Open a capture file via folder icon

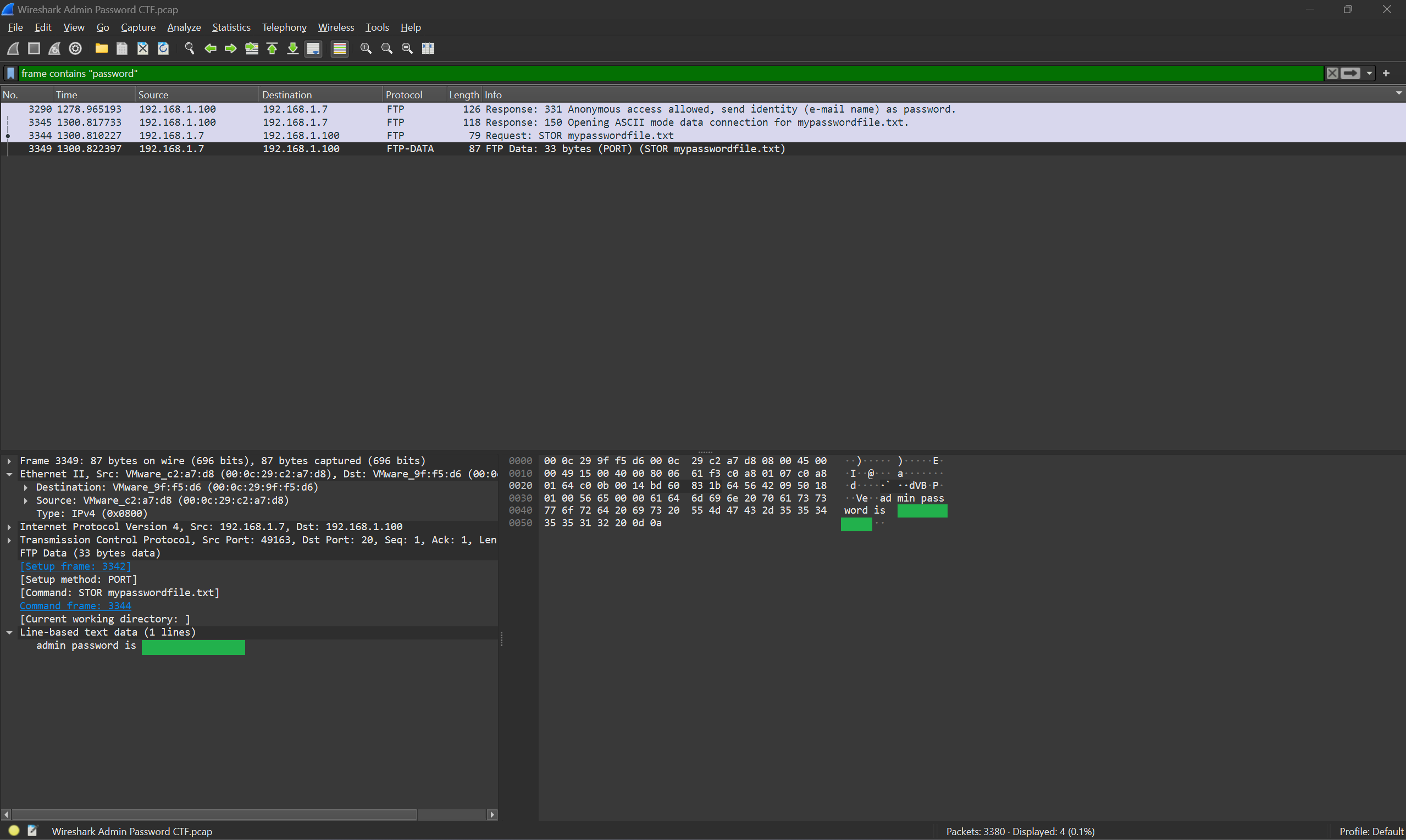click(101, 48)
